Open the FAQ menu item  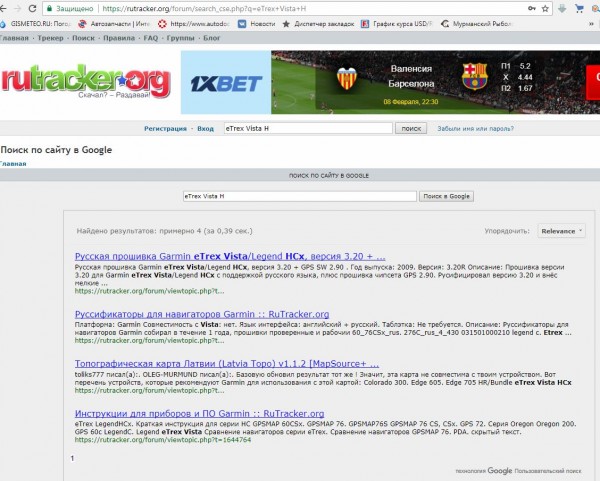(x=151, y=37)
